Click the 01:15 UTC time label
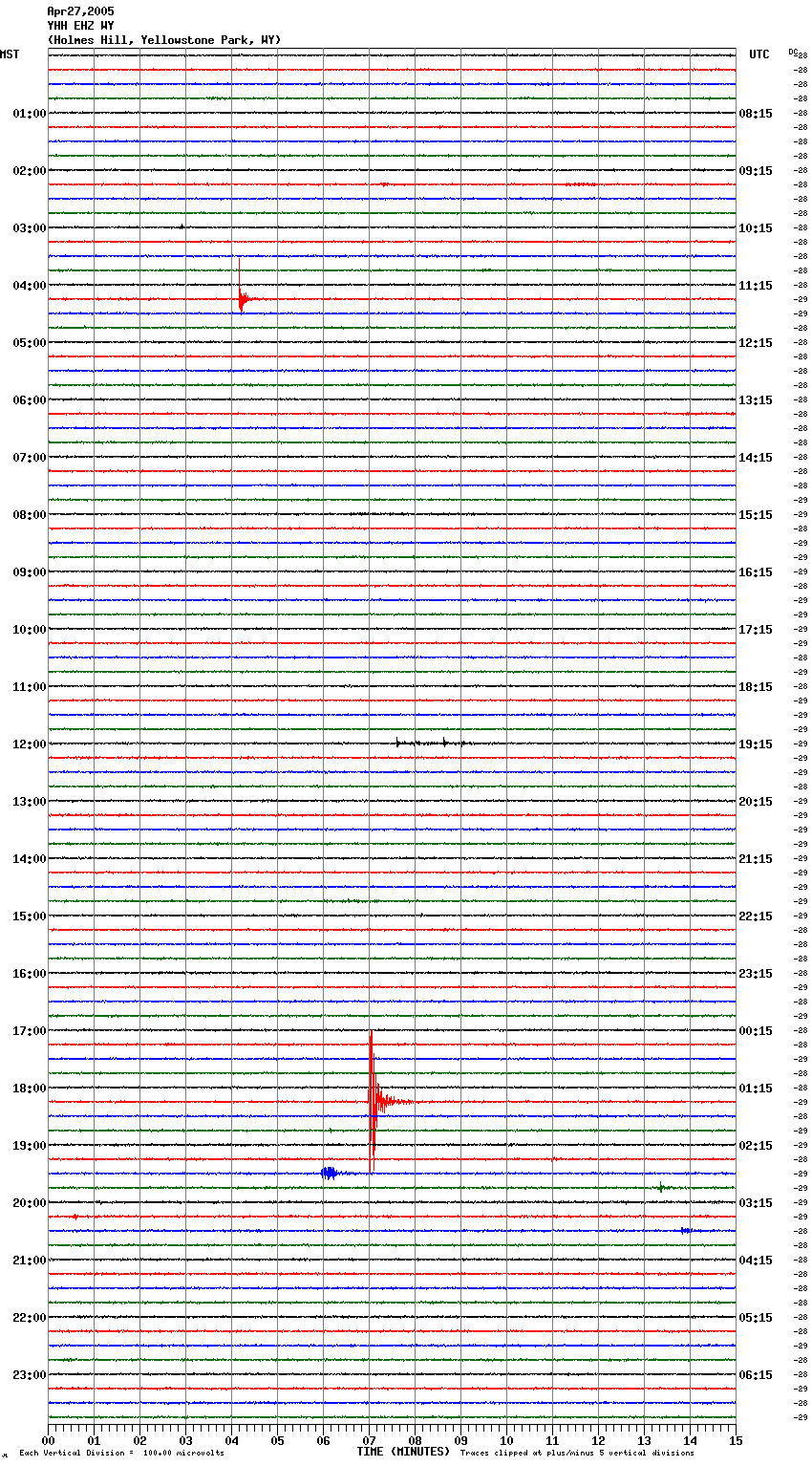 (756, 1089)
